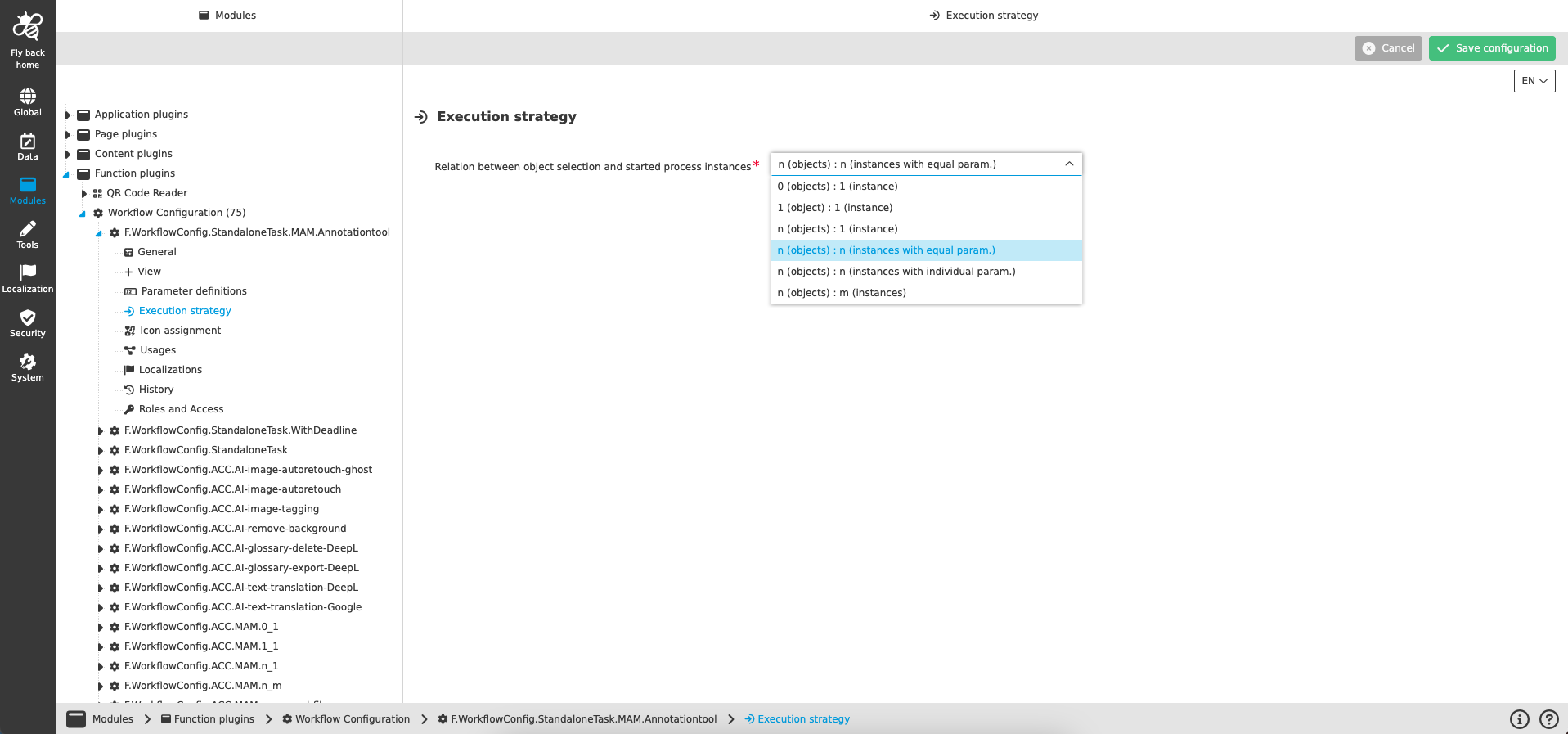This screenshot has width=1568, height=734.
Task: Expand the Application plugins node
Action: coord(68,115)
